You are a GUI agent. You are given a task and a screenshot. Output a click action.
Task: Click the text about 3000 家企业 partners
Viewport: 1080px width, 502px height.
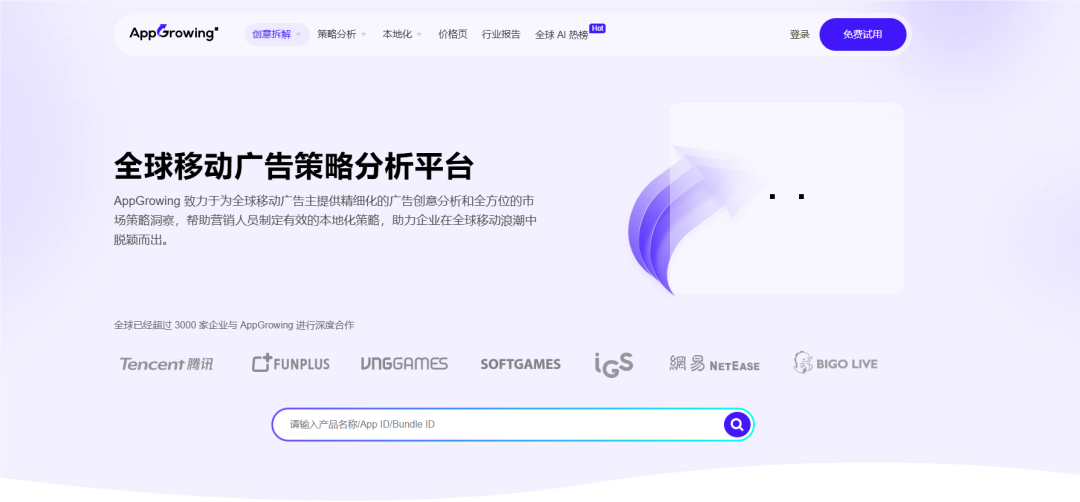tap(234, 325)
